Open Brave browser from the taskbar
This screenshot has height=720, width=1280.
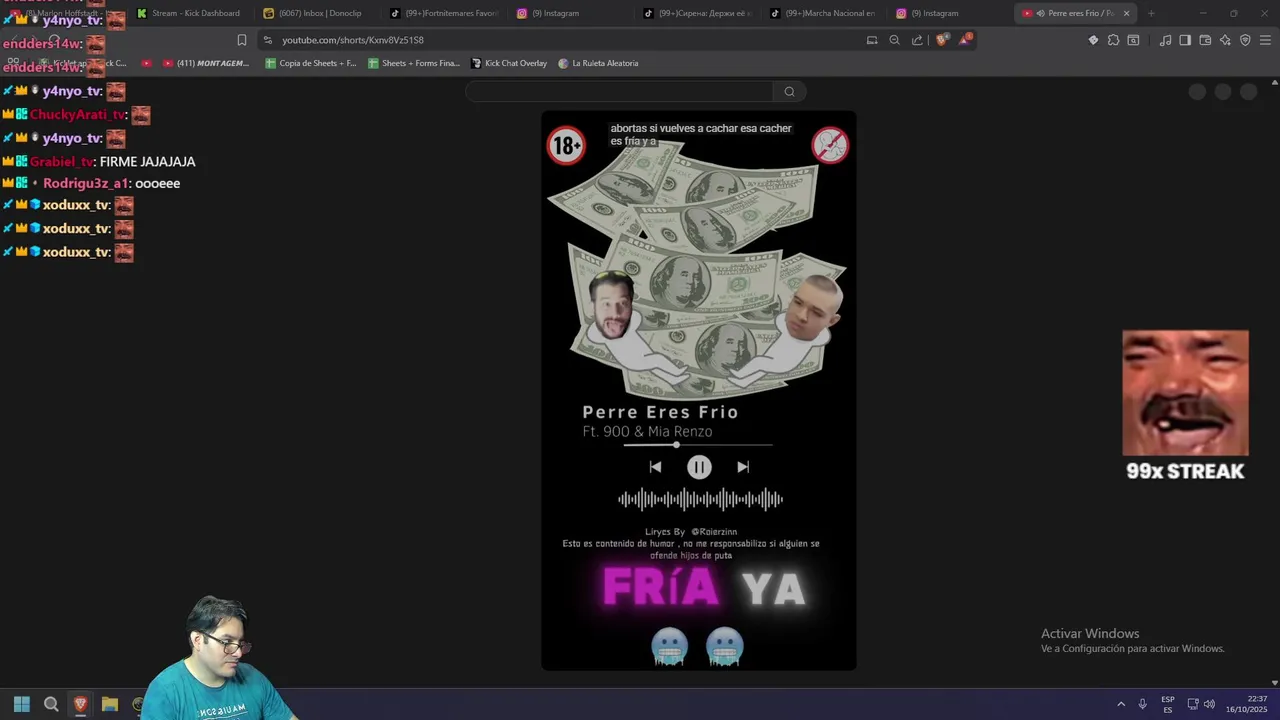(x=80, y=704)
